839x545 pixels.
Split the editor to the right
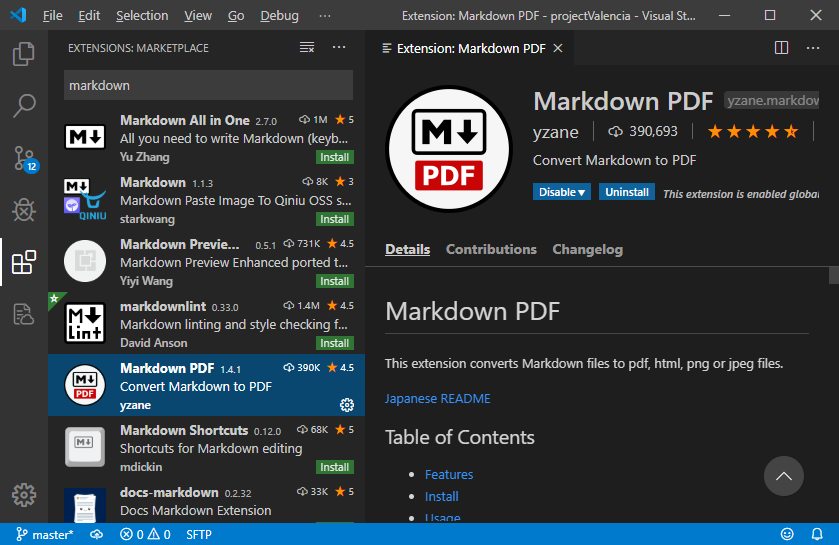[x=781, y=48]
